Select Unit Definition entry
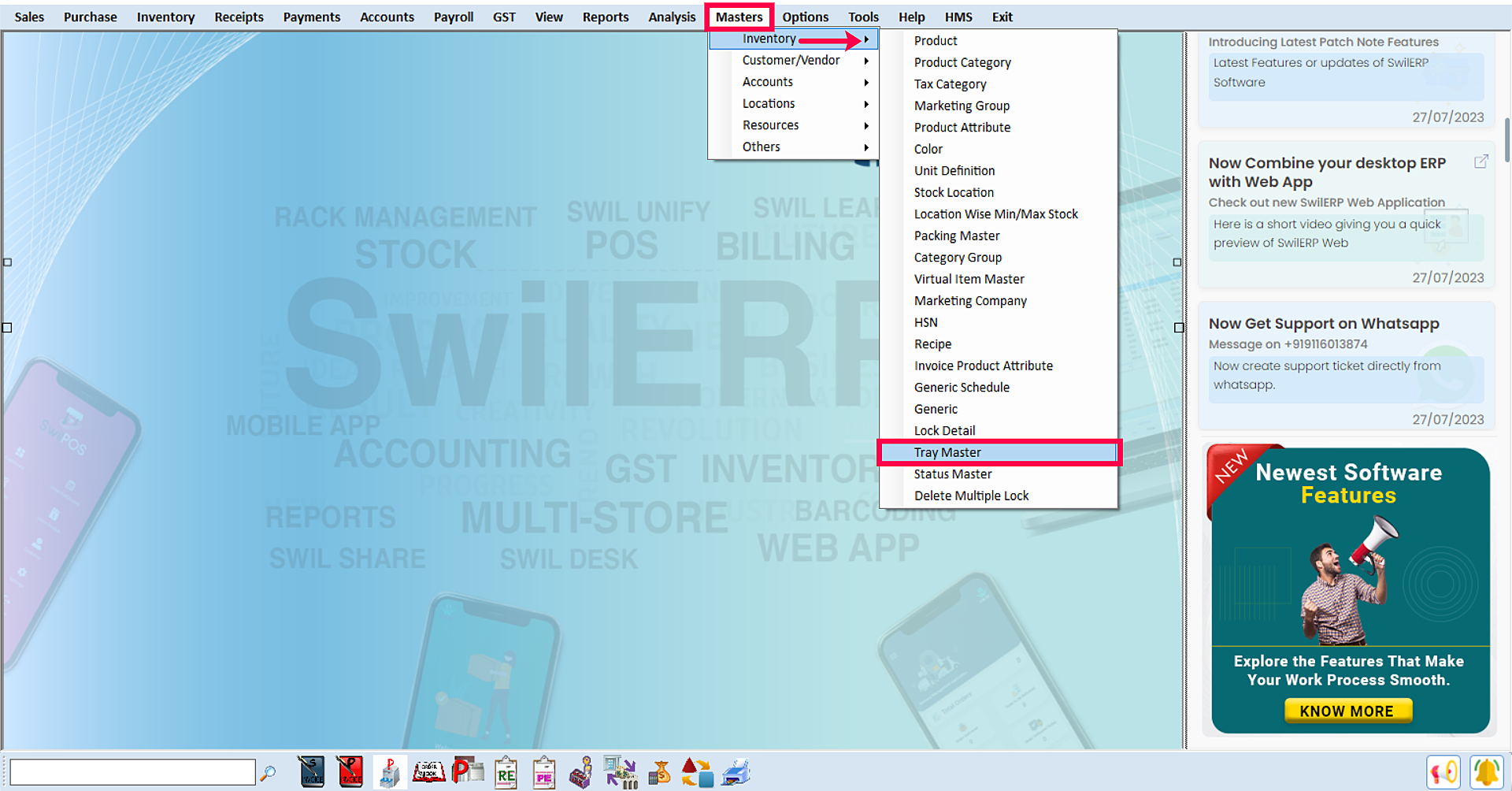This screenshot has width=1512, height=791. point(999,171)
